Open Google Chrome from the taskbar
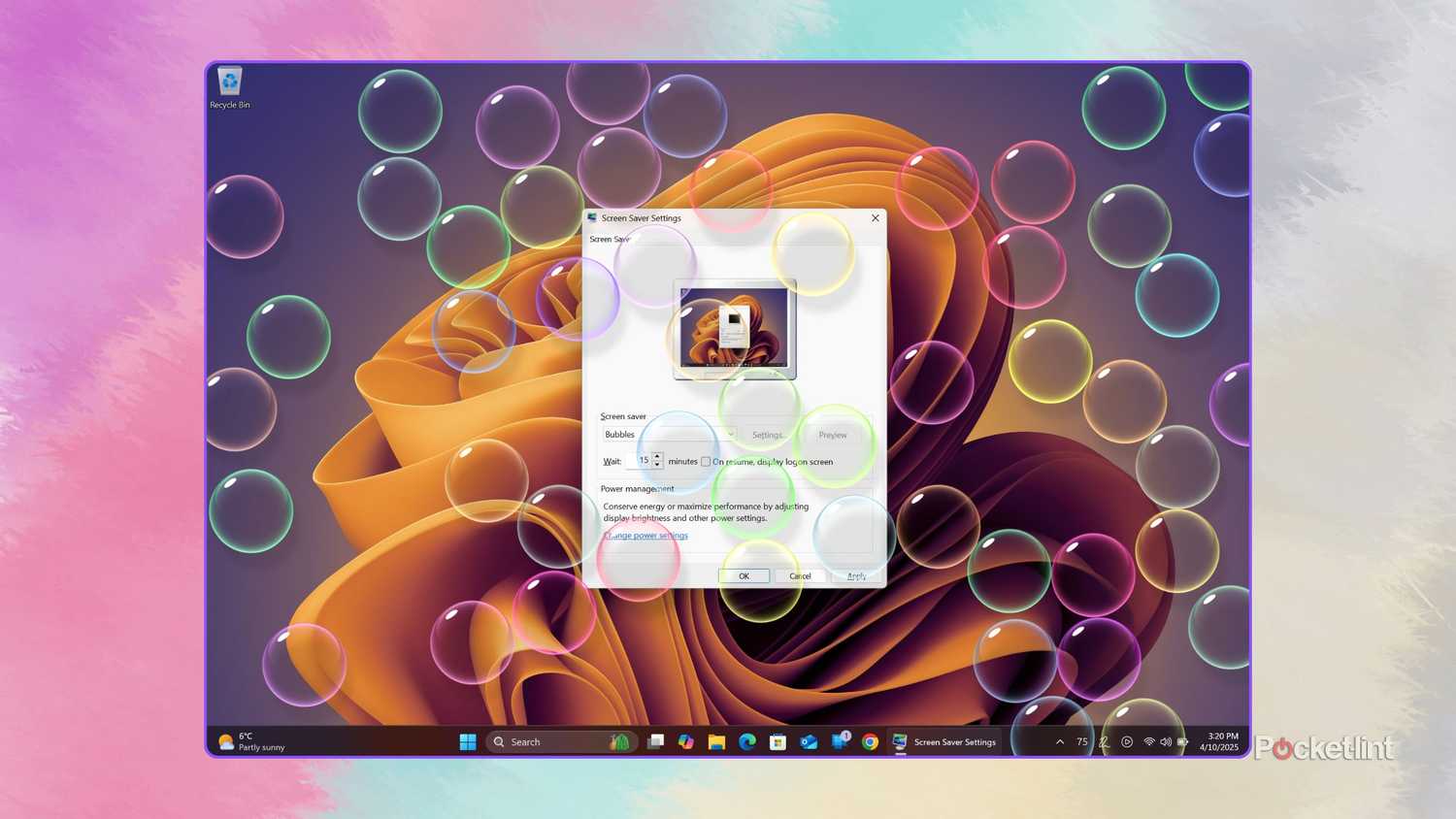Viewport: 1456px width, 819px height. 872,741
